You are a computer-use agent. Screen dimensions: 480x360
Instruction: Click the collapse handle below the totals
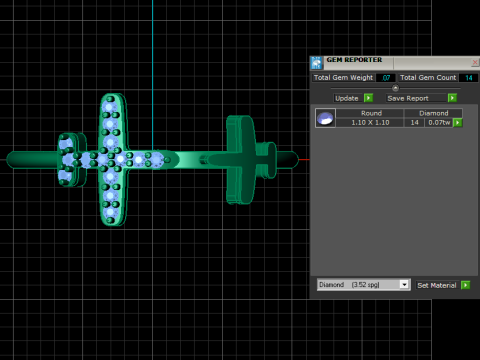click(x=395, y=88)
